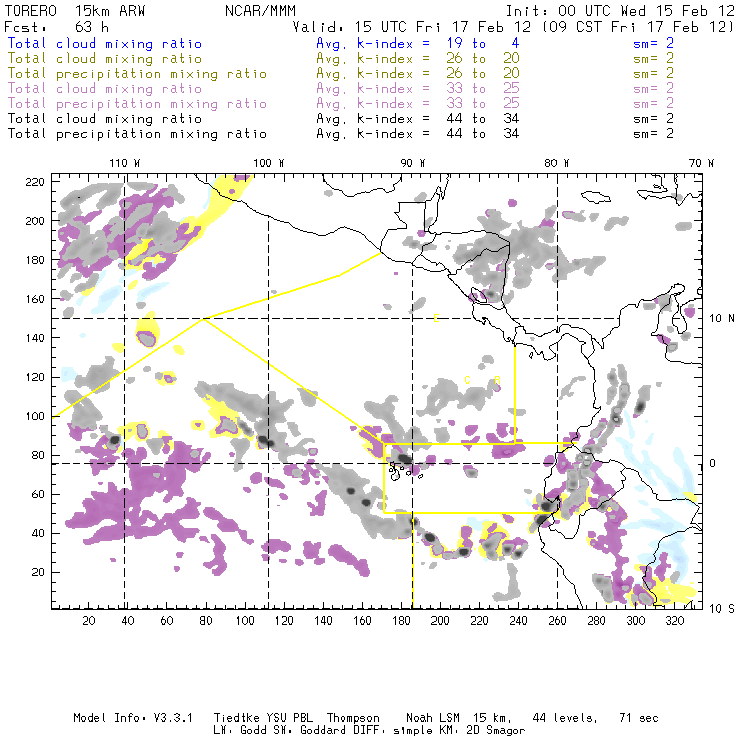
Task: Click the 'Init: 00 UTC Wed 15 Feb 12' text
Action: tap(620, 11)
